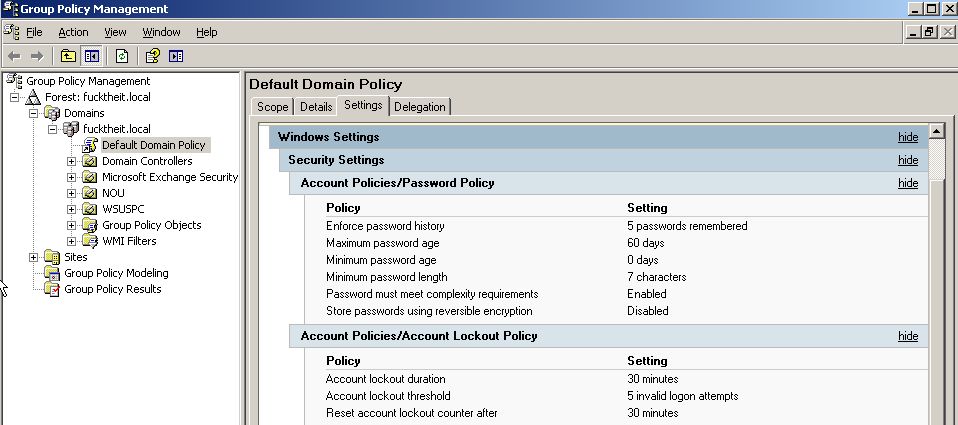Switch to the Scope tab
This screenshot has height=425, width=958.
(272, 107)
